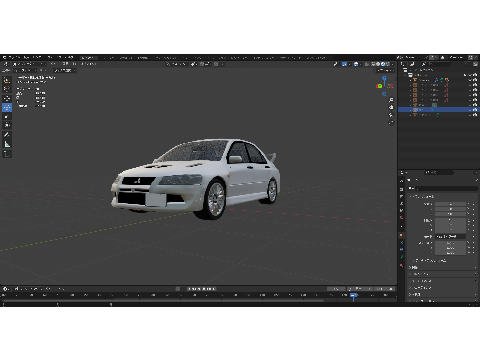Switch to Solid shading mode
480x360 pixels.
pos(378,64)
